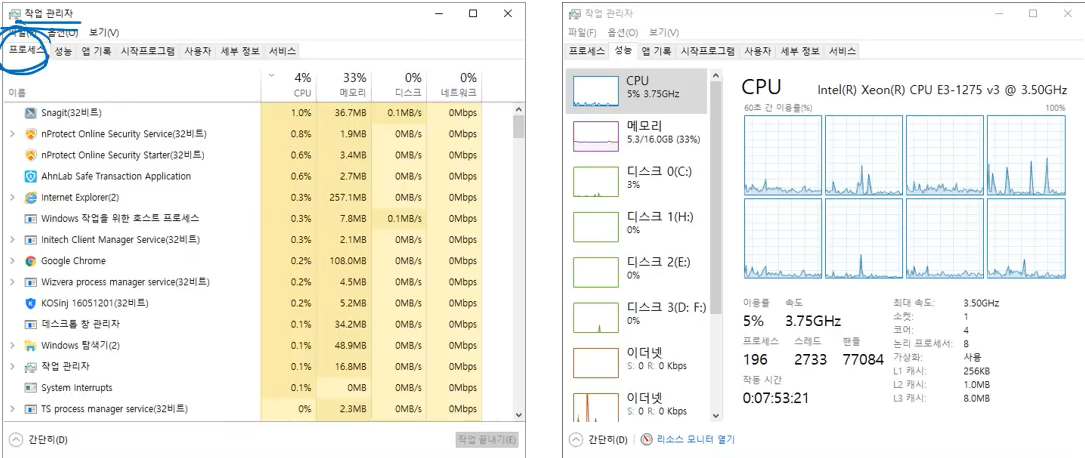1085x458 pixels.
Task: Expand the Google Chrome process group
Action: point(12,261)
